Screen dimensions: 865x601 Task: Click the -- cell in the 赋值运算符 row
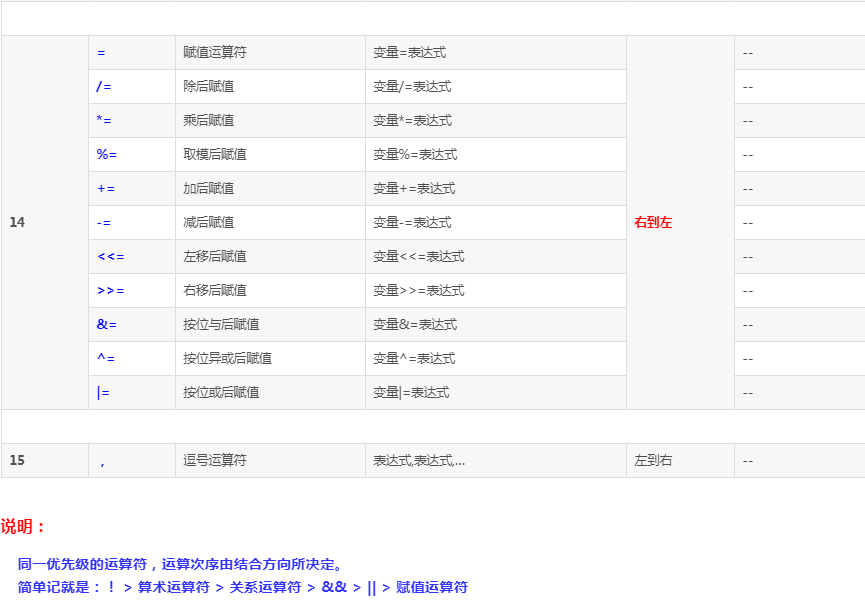tap(799, 53)
